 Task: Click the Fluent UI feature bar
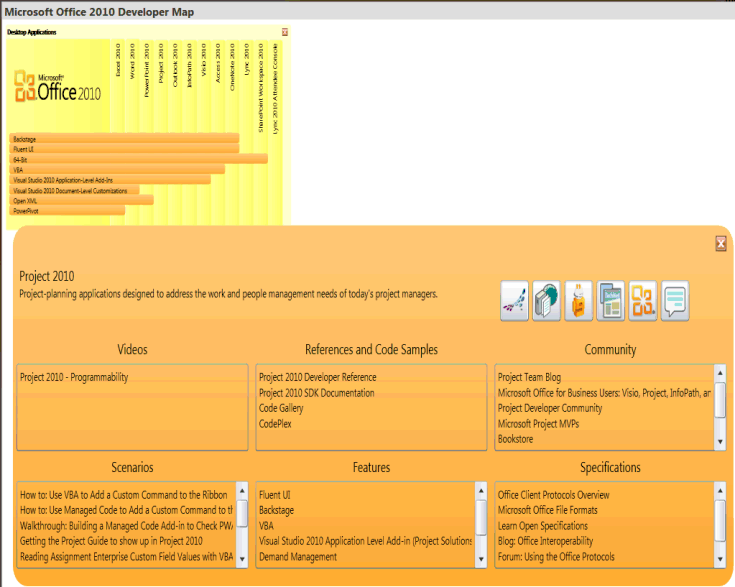click(124, 149)
